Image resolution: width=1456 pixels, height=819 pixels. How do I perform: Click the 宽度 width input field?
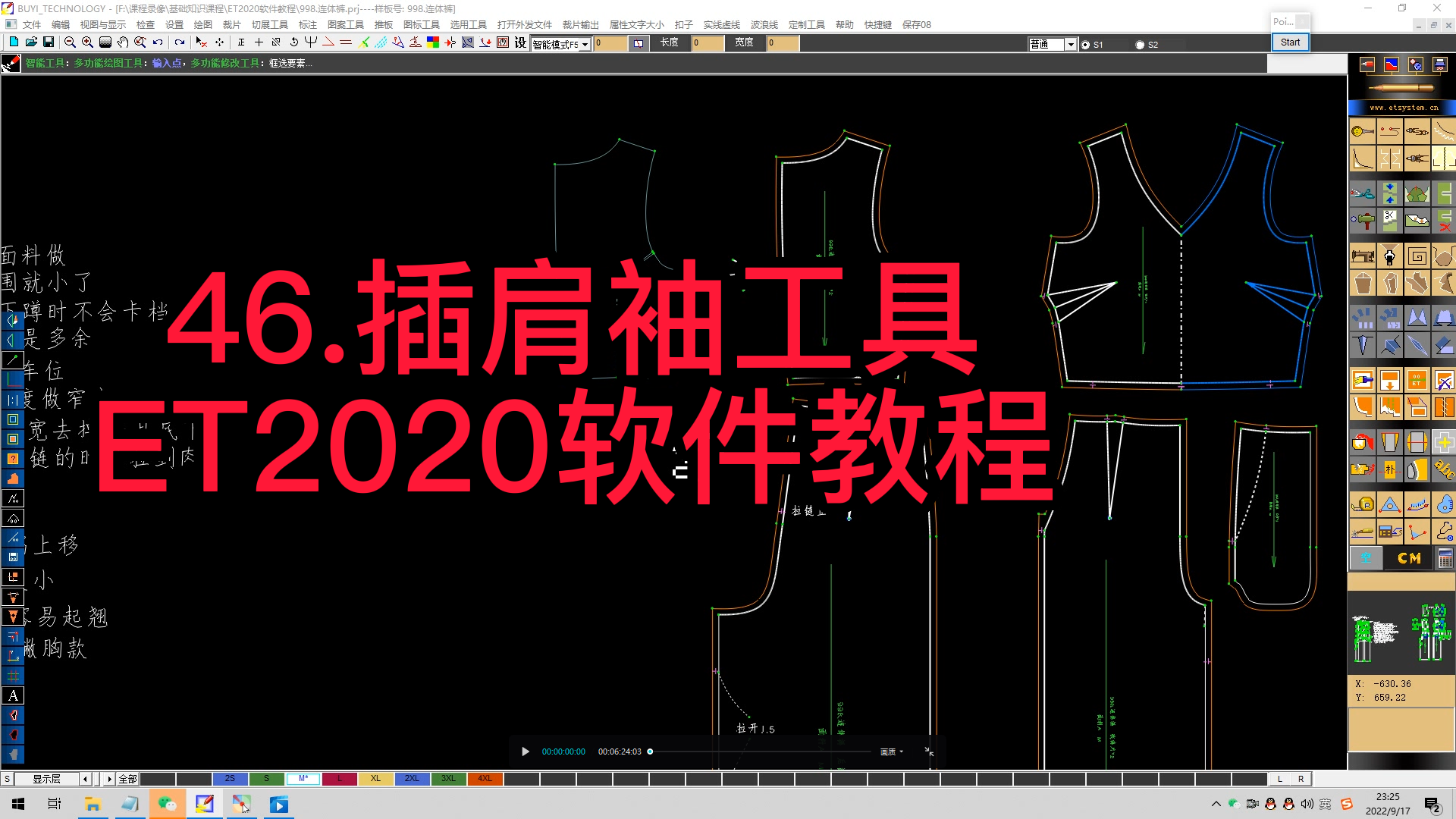point(783,43)
